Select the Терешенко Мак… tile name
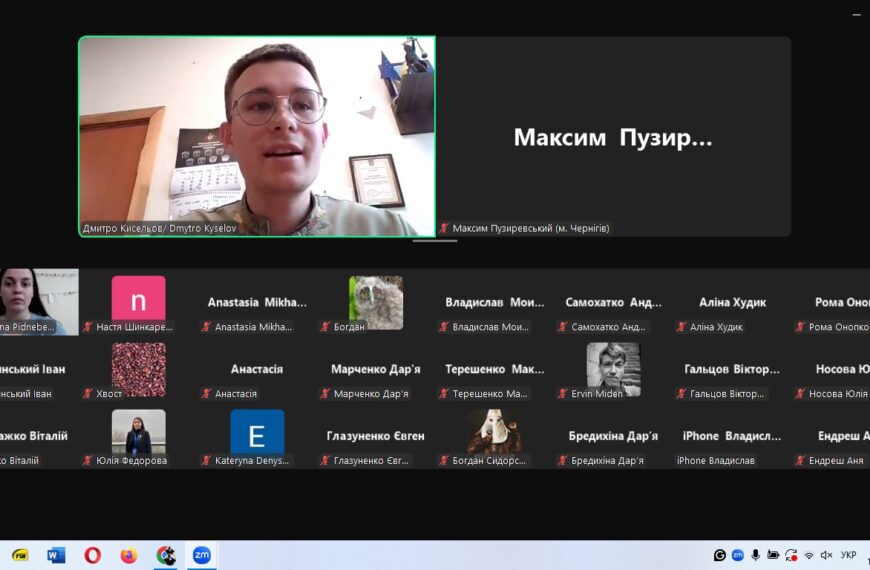 click(x=494, y=369)
